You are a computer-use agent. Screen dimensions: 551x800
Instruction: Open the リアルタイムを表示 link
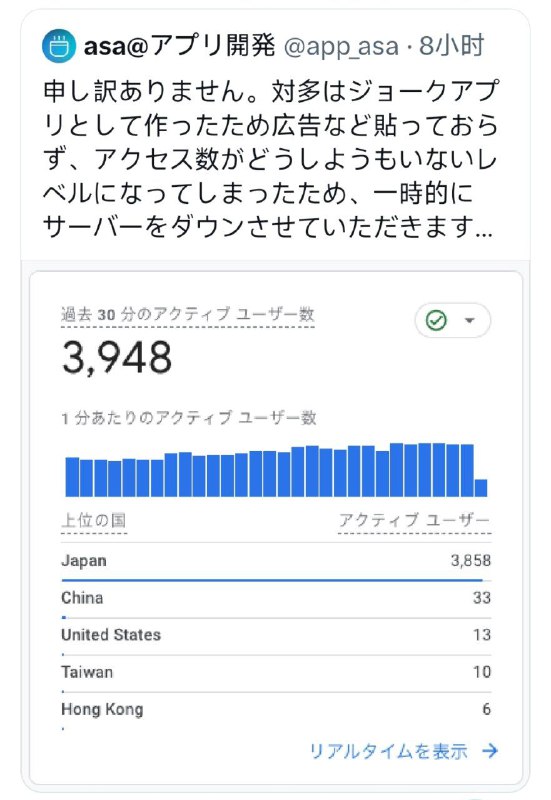pos(389,751)
